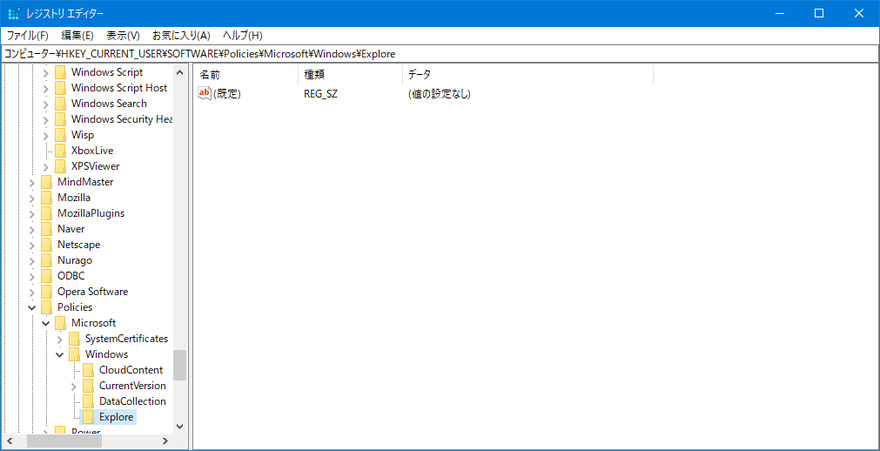Image resolution: width=880 pixels, height=451 pixels.
Task: Expand the Mozilla key
Action: click(x=33, y=198)
